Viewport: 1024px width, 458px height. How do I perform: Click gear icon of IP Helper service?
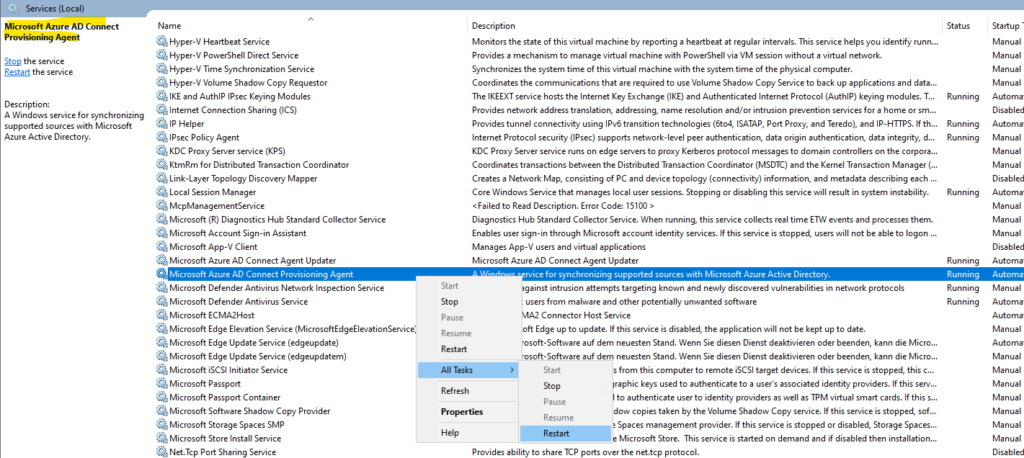coord(162,123)
